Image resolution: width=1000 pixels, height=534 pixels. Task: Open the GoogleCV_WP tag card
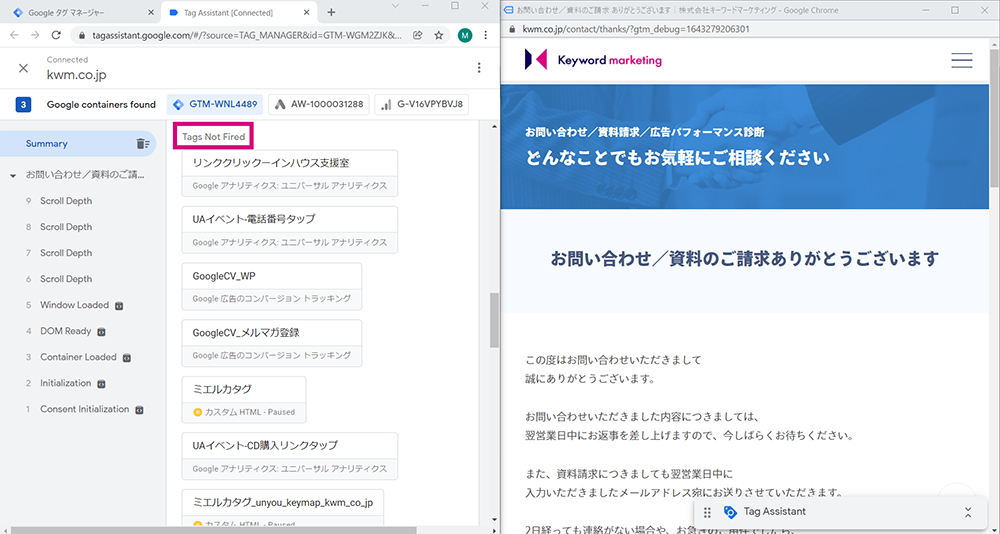[272, 286]
